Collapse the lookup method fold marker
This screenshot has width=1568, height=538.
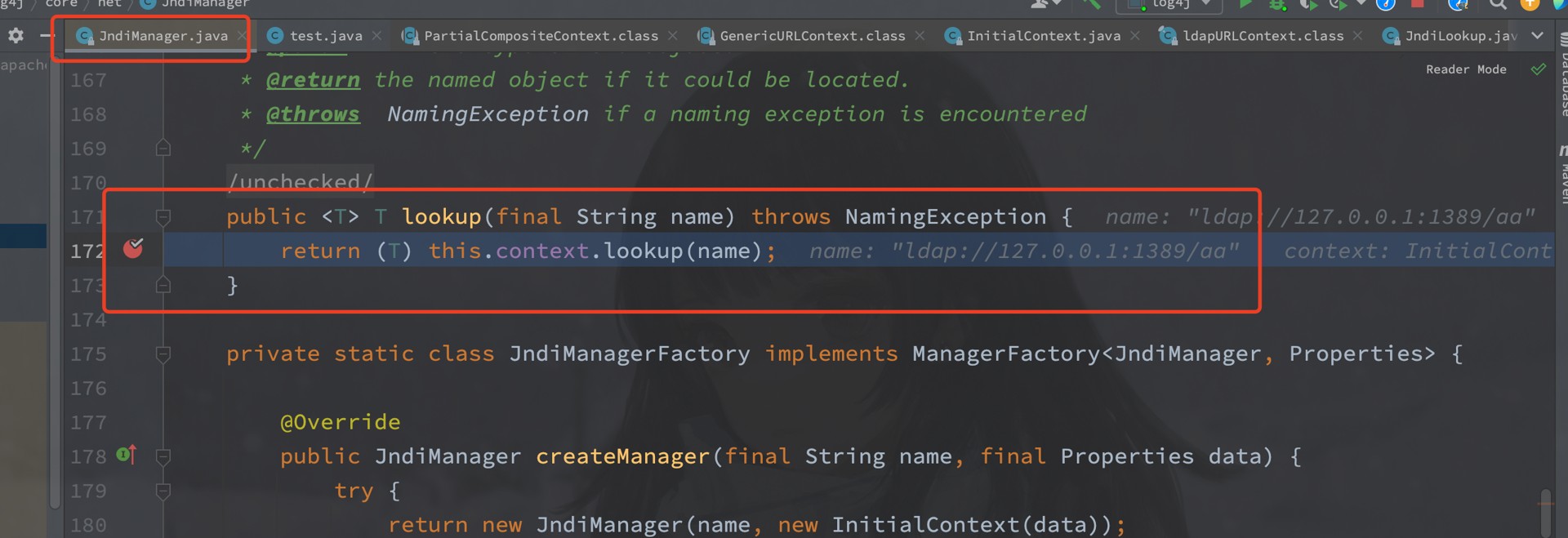[x=163, y=217]
